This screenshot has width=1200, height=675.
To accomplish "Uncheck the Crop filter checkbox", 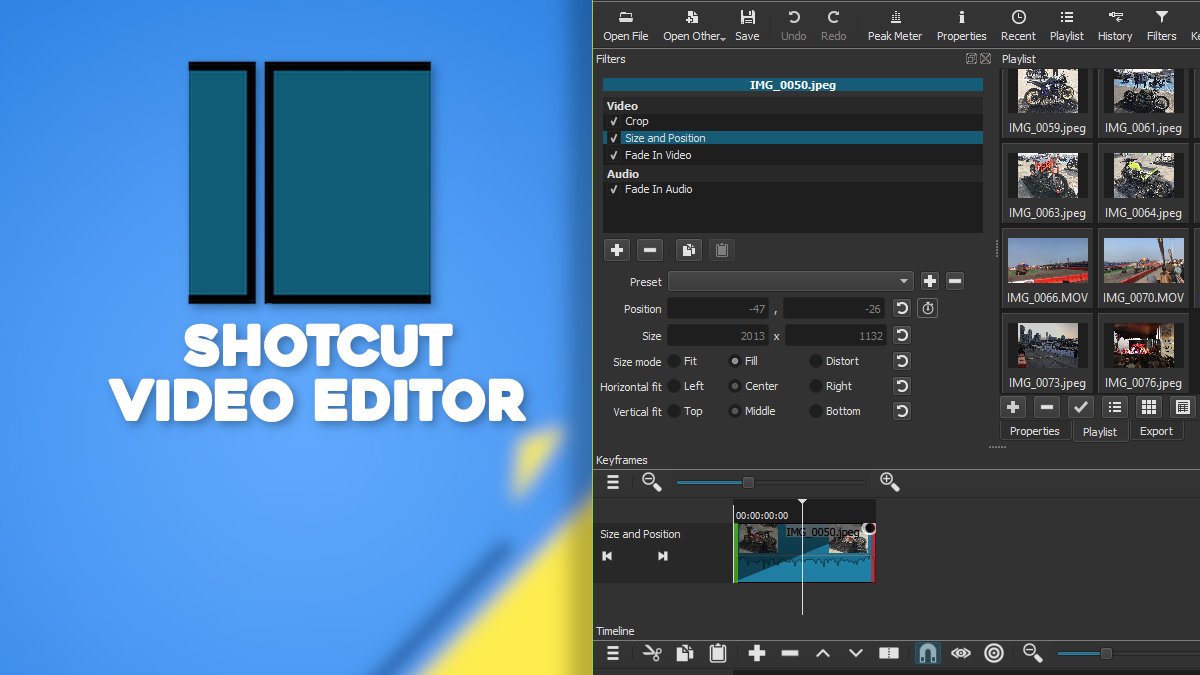I will pos(614,121).
